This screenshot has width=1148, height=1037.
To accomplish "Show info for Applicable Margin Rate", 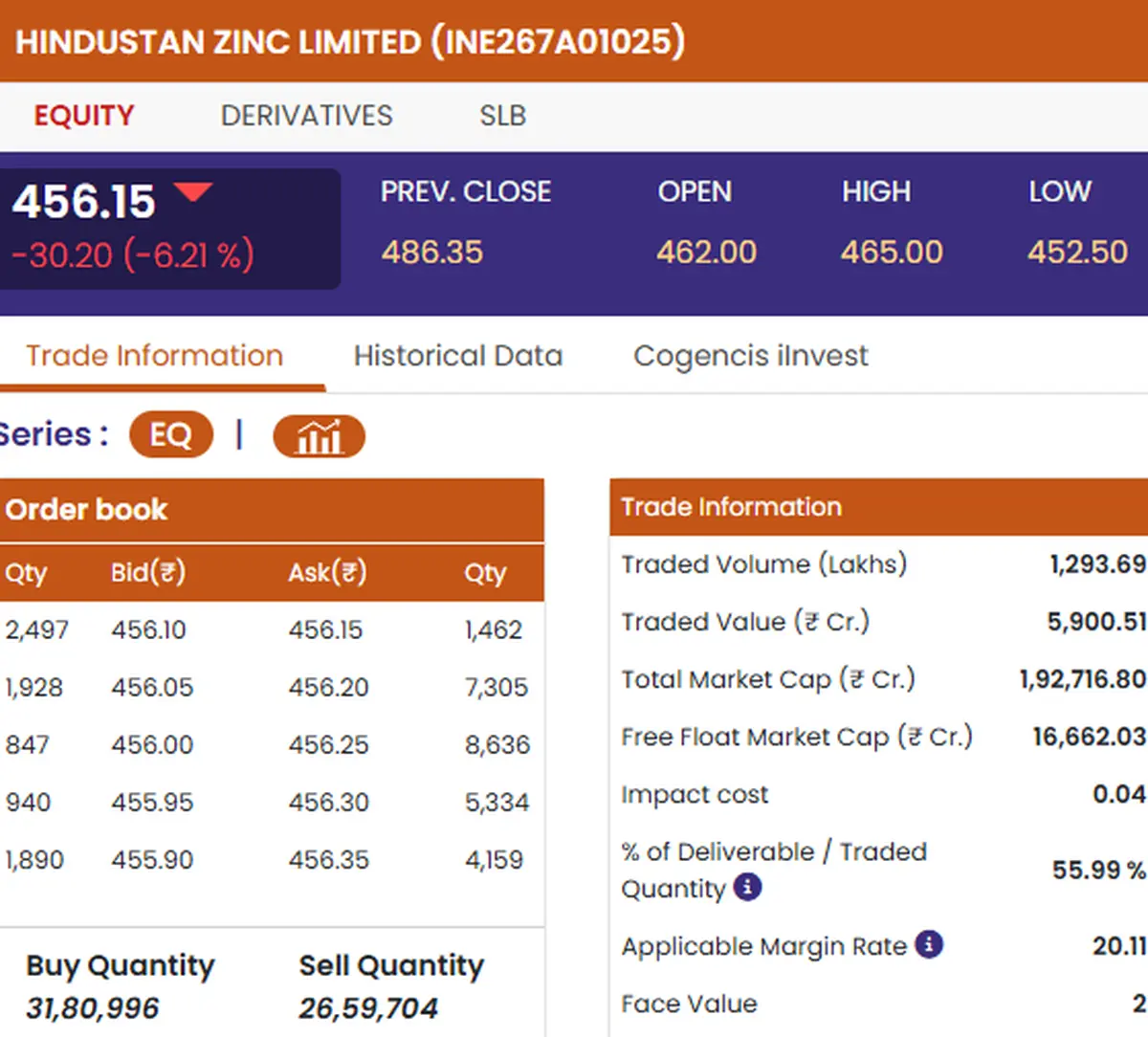I will coord(929,945).
